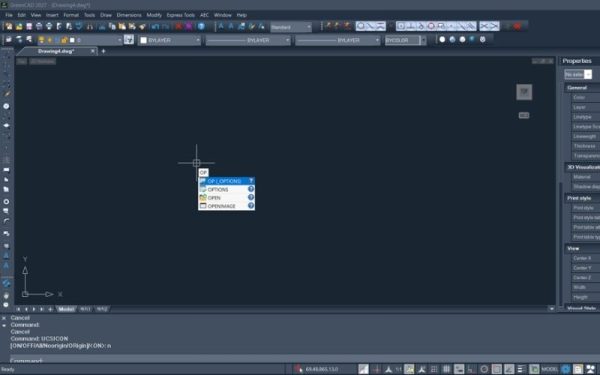600x375 pixels.
Task: Open the Modify menu
Action: pos(154,15)
